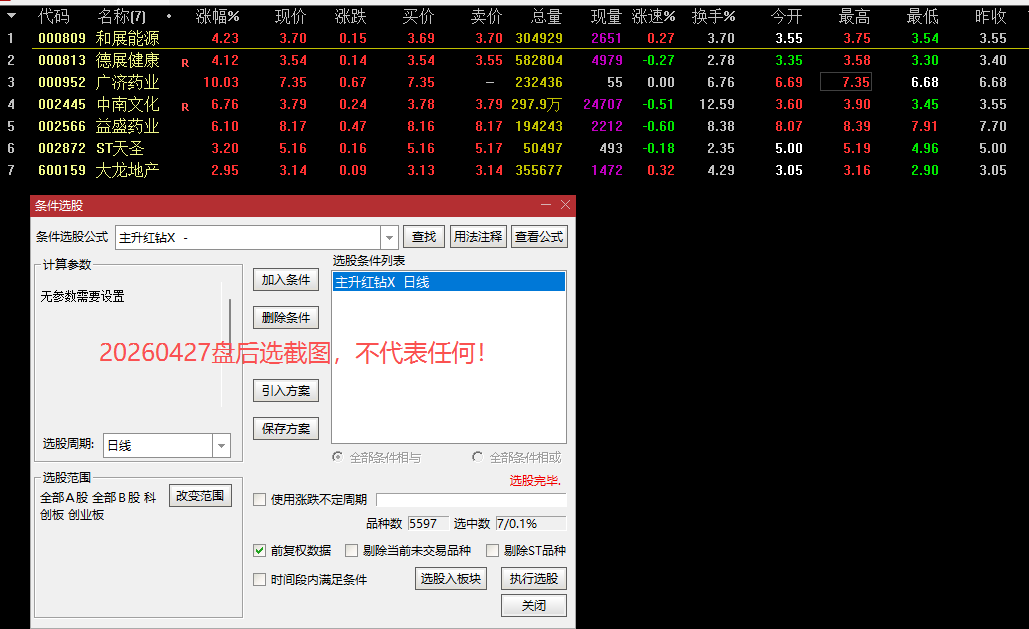This screenshot has height=629, width=1029.
Task: Click the R marker beside 德展健康
Action: pyautogui.click(x=185, y=62)
